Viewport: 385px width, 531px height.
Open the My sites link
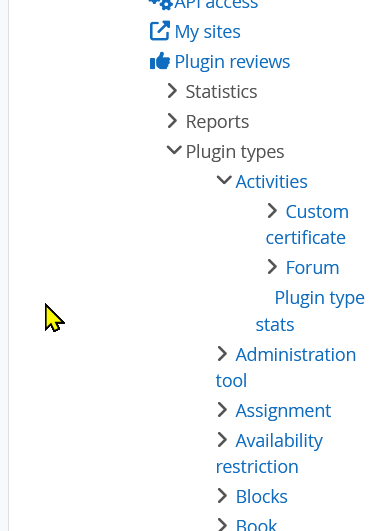(x=208, y=32)
